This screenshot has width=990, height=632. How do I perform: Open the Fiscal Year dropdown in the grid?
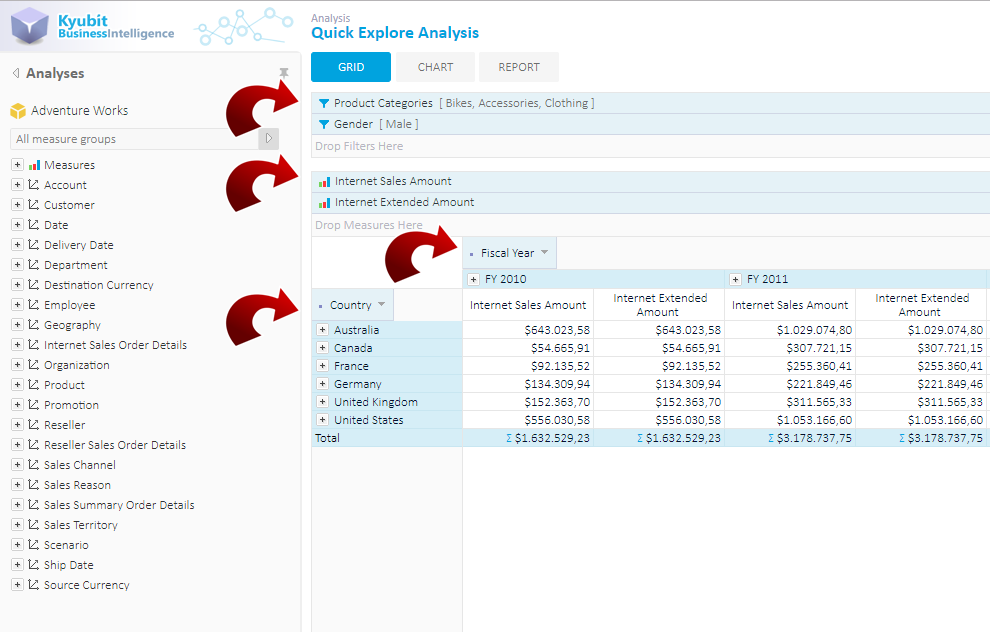(x=543, y=252)
